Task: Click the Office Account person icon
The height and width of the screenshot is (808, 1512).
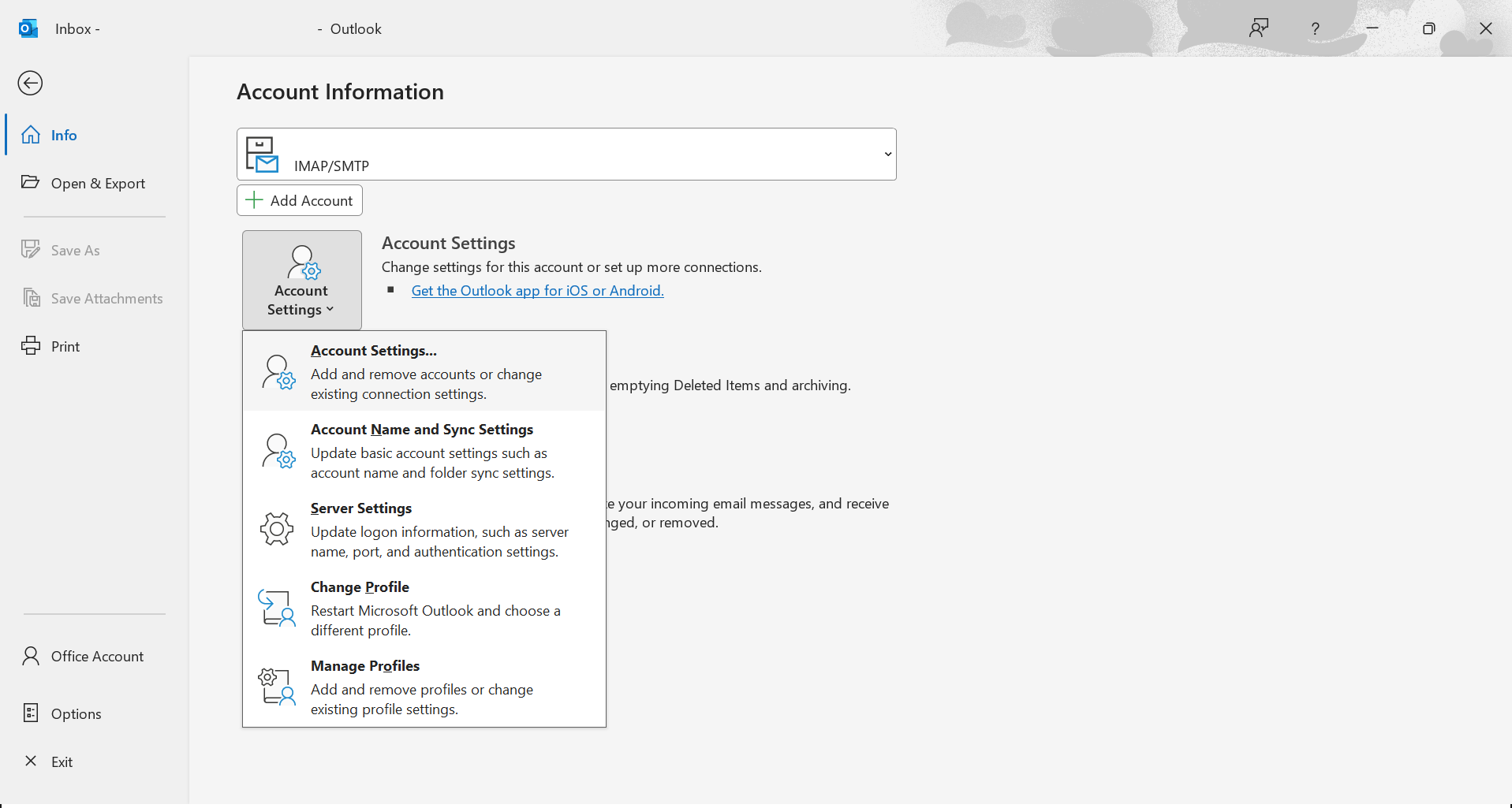Action: coord(31,656)
